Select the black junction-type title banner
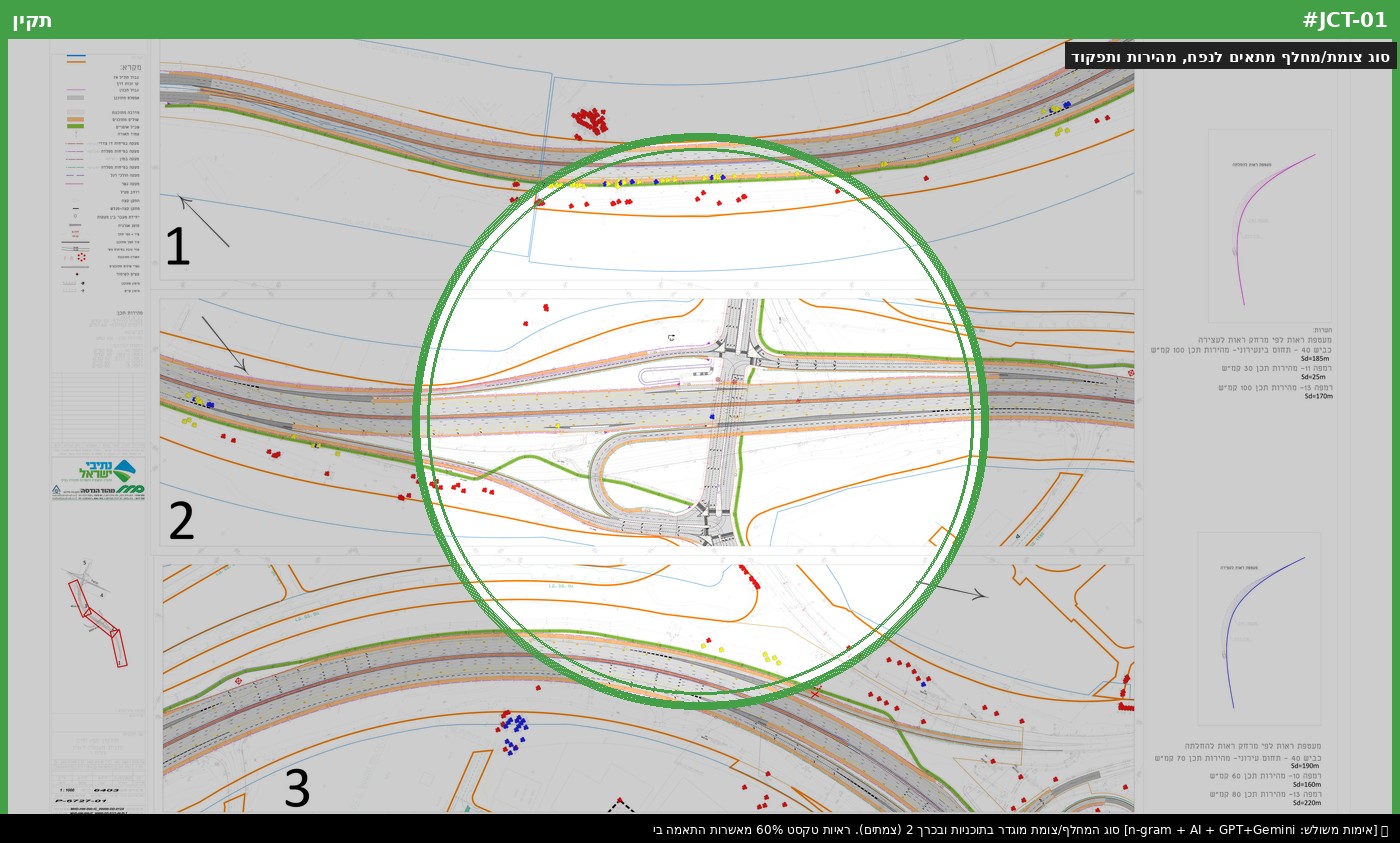The image size is (1400, 843). pyautogui.click(x=1230, y=57)
